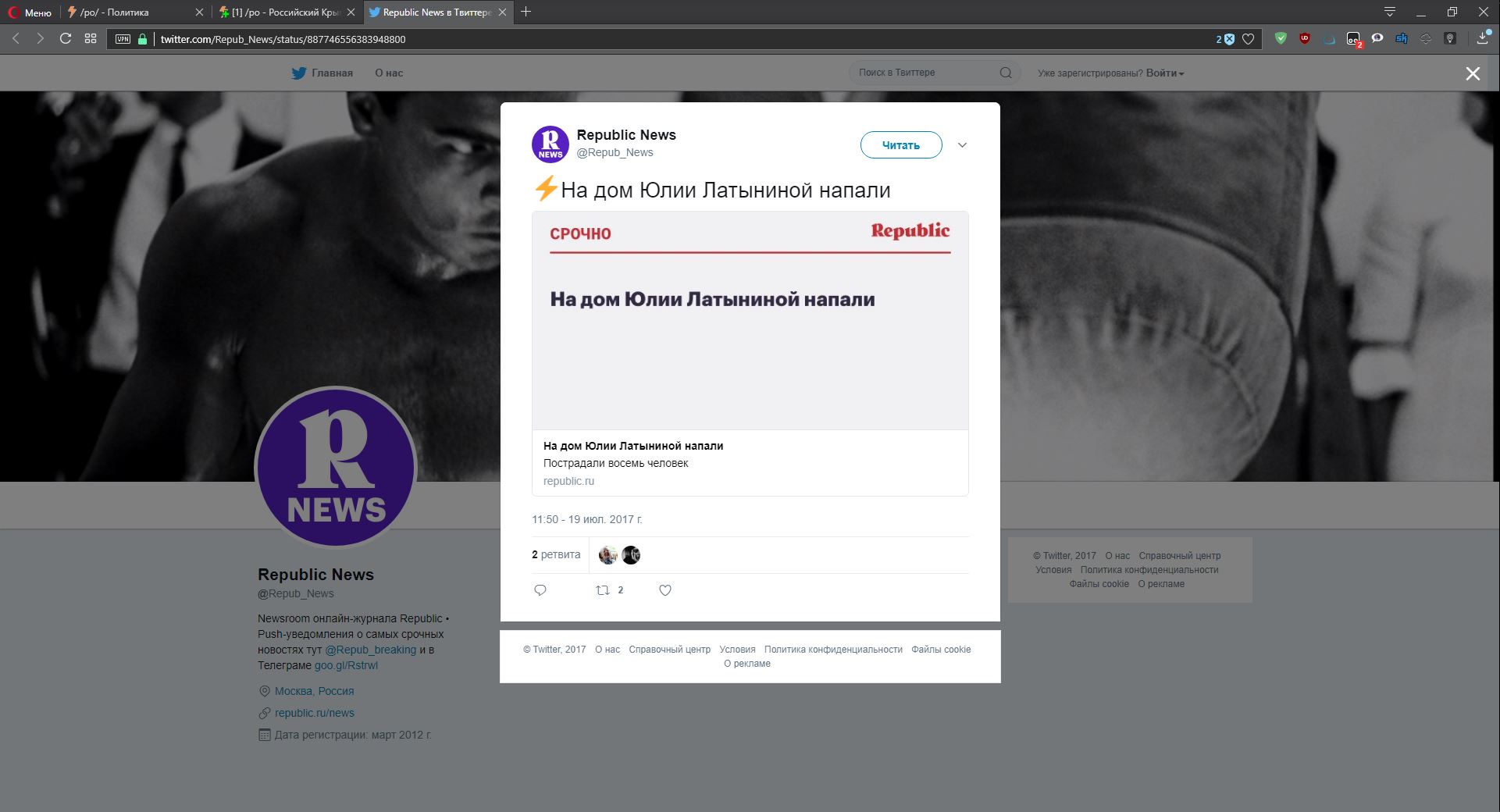The width and height of the screenshot is (1500, 812).
Task: Reload the current page
Action: click(x=66, y=38)
